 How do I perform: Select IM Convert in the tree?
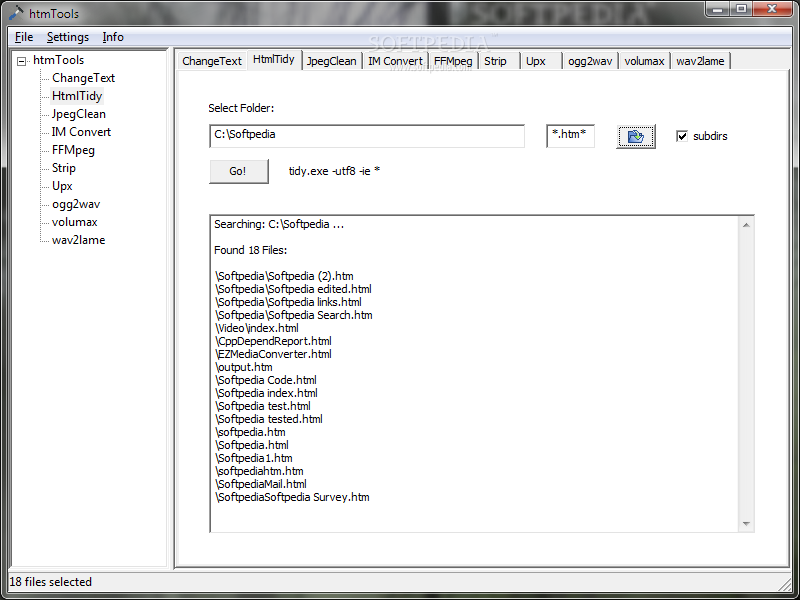pos(81,132)
